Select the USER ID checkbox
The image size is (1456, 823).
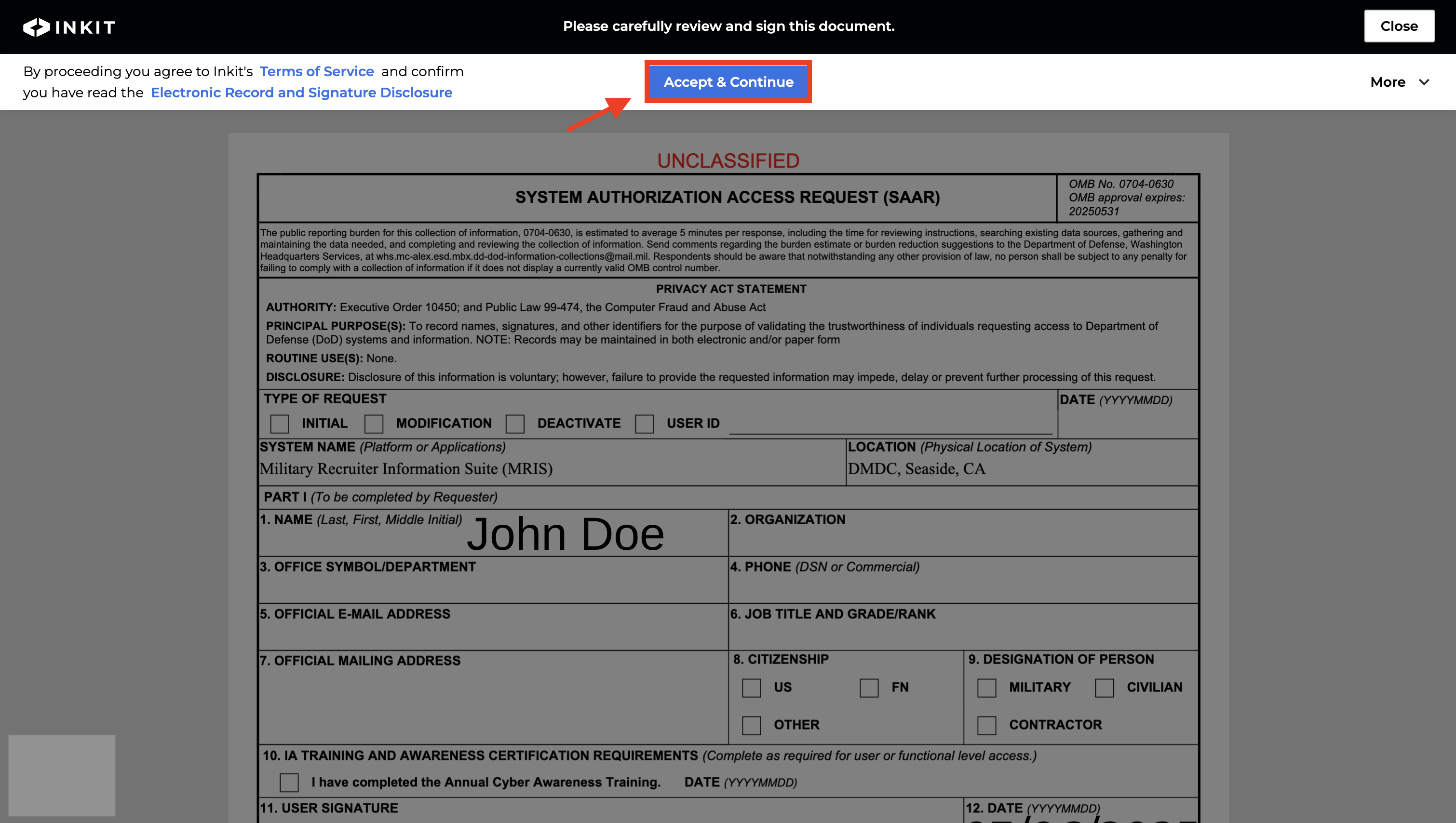pos(644,424)
